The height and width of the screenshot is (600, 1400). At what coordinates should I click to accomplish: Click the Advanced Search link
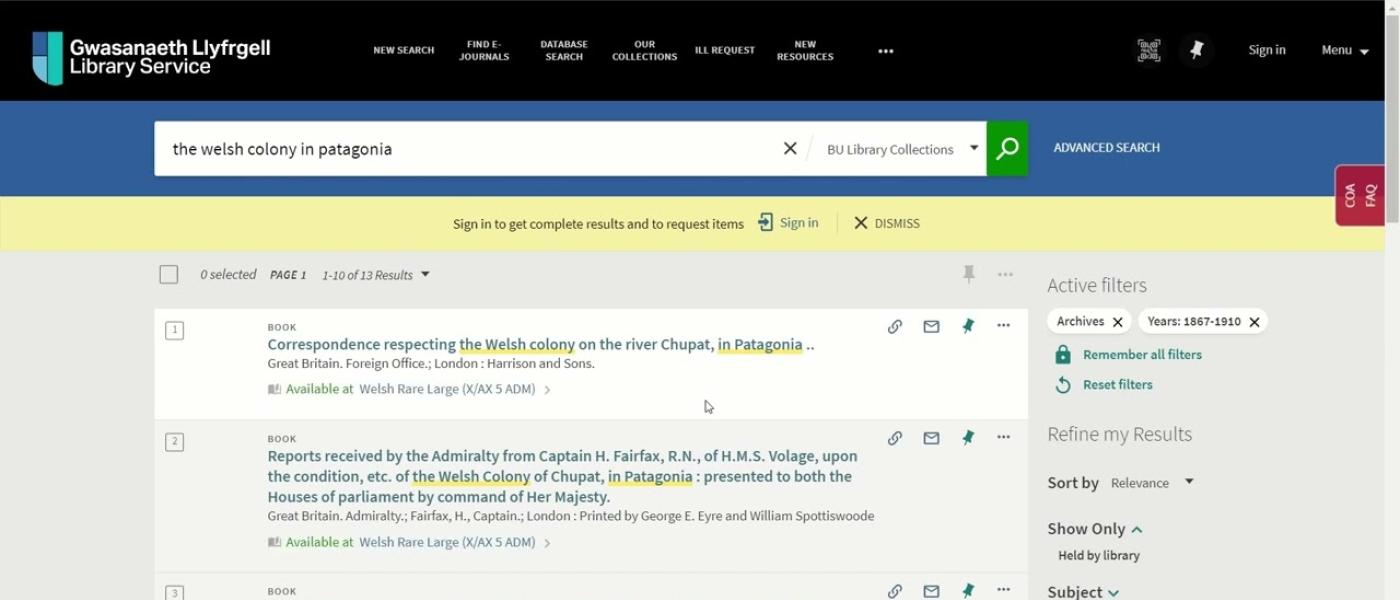pos(1106,148)
